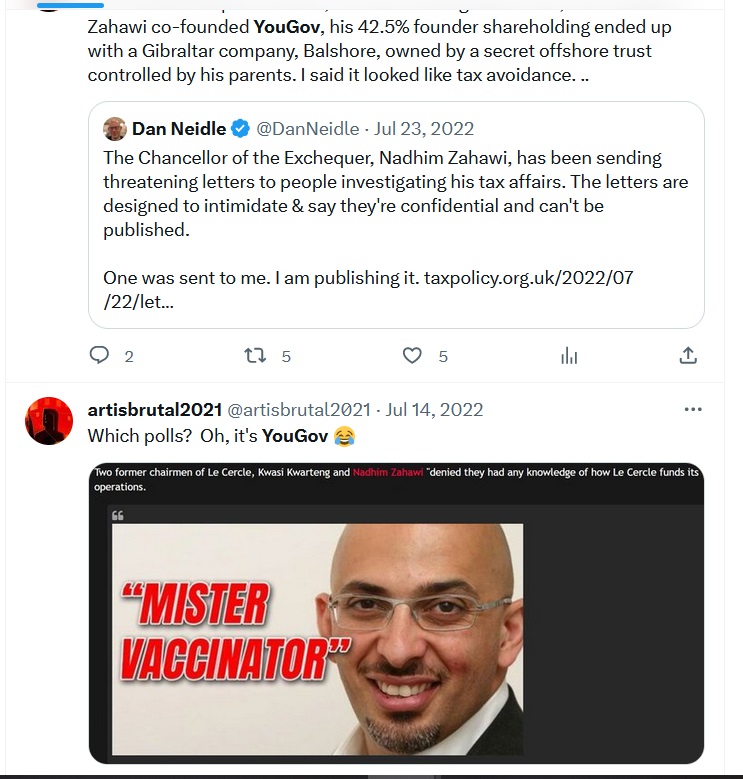Screen dimensions: 743x779
Task: Visit the @artisbrutal2021 handle
Action: (x=299, y=410)
